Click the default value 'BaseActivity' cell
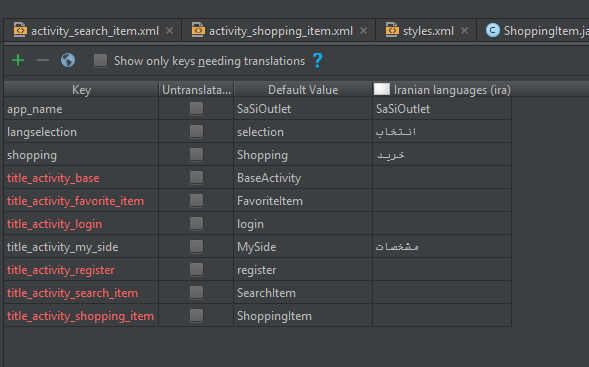This screenshot has width=589, height=367. (303, 178)
